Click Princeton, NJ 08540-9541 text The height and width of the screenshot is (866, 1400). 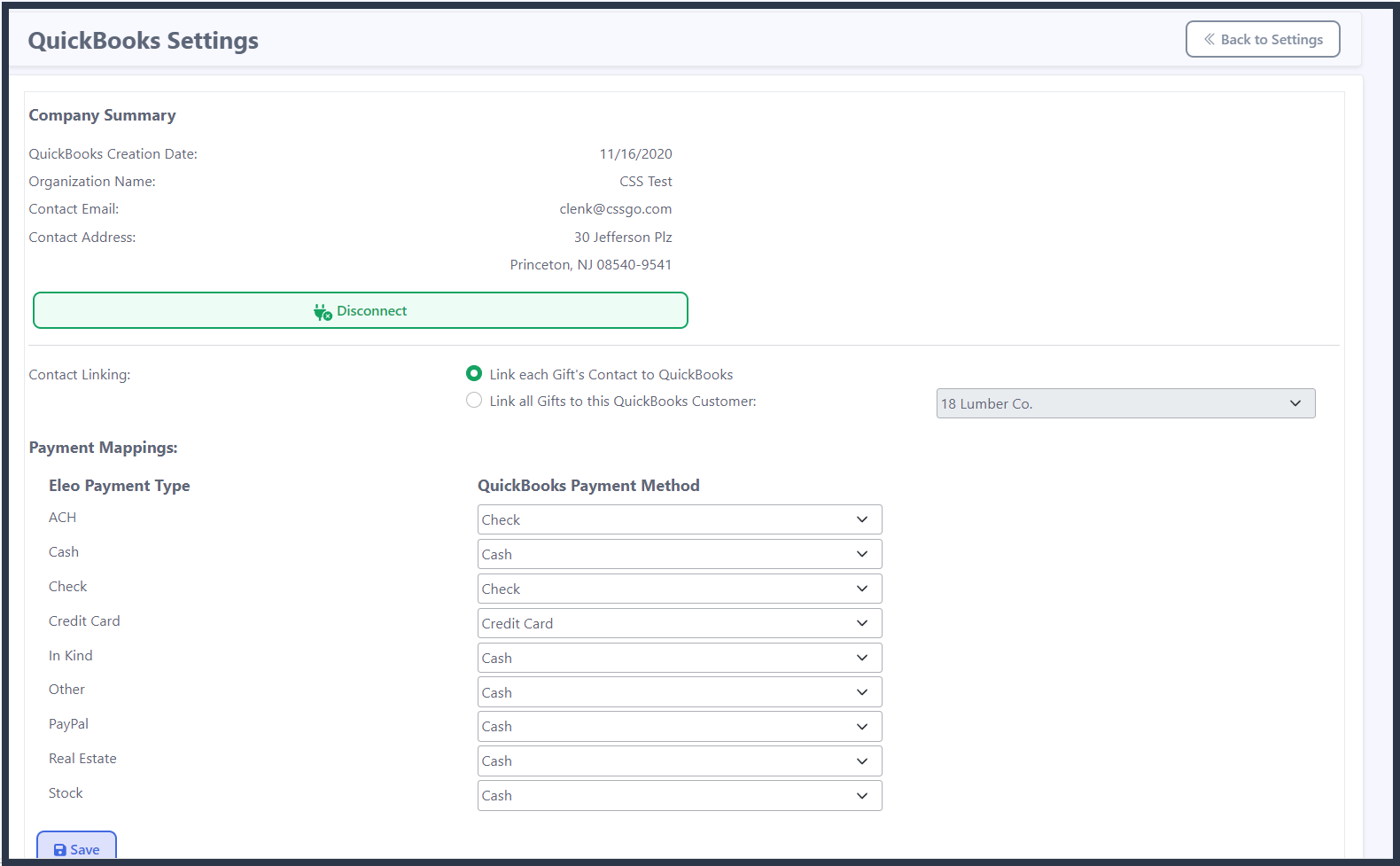coord(591,265)
